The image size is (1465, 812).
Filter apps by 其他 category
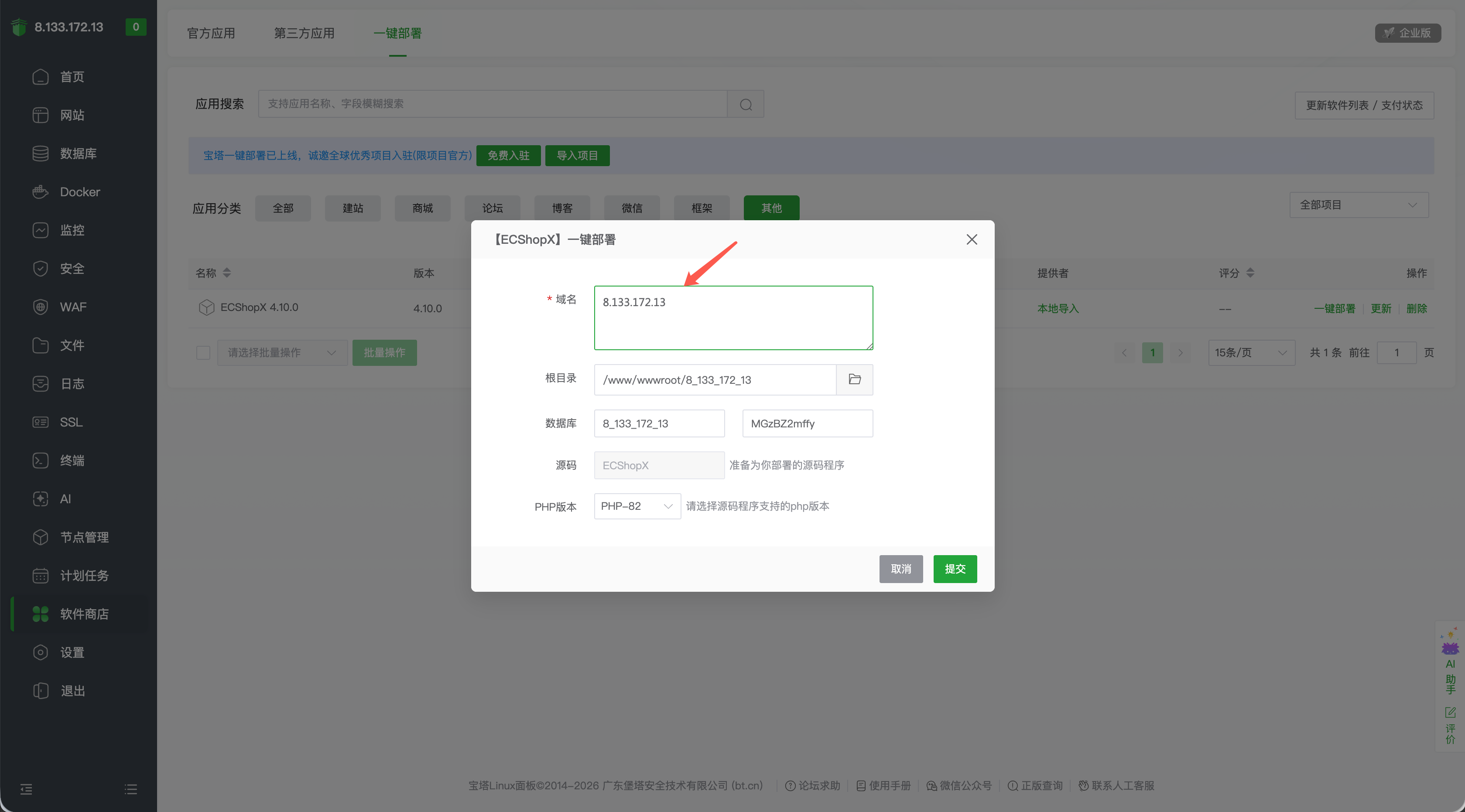click(772, 208)
